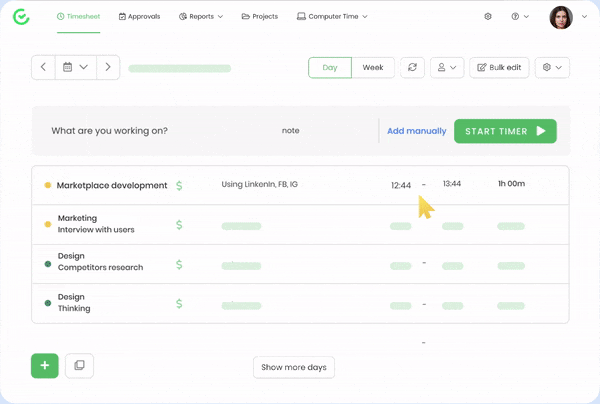Click the Design Competitors research entry
The height and width of the screenshot is (404, 600).
pos(100,262)
